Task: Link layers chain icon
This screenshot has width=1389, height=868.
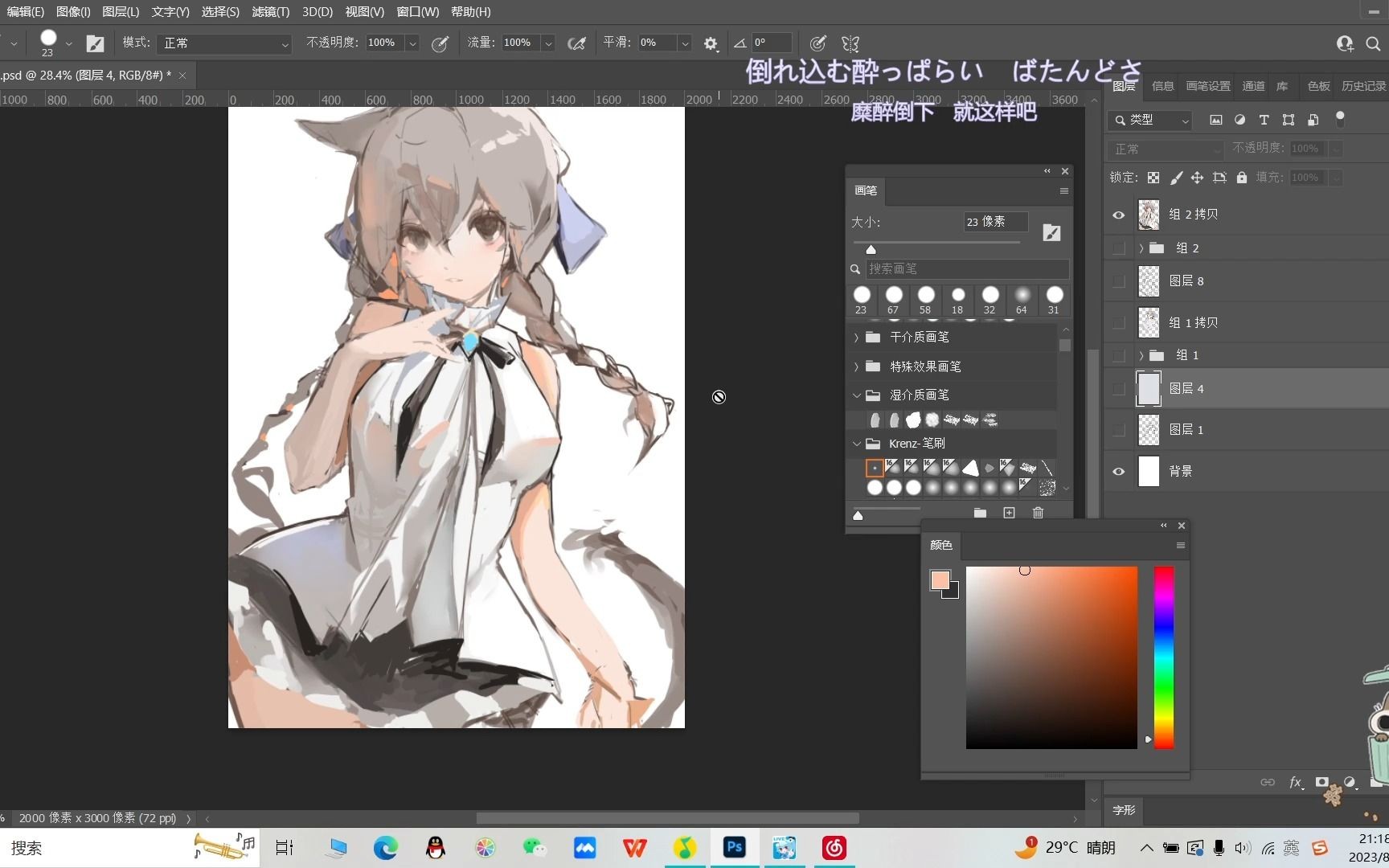Action: pos(1268,782)
